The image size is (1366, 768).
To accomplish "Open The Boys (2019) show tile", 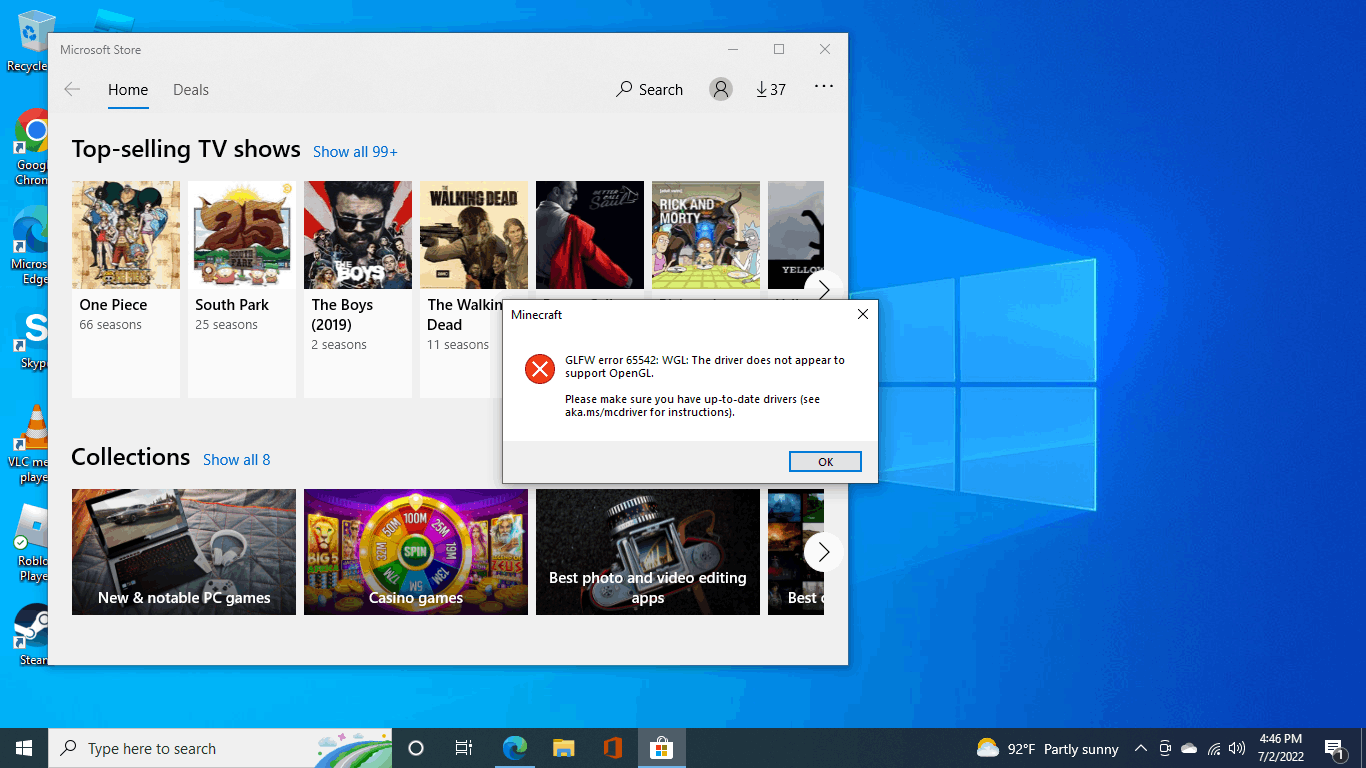I will (x=358, y=289).
